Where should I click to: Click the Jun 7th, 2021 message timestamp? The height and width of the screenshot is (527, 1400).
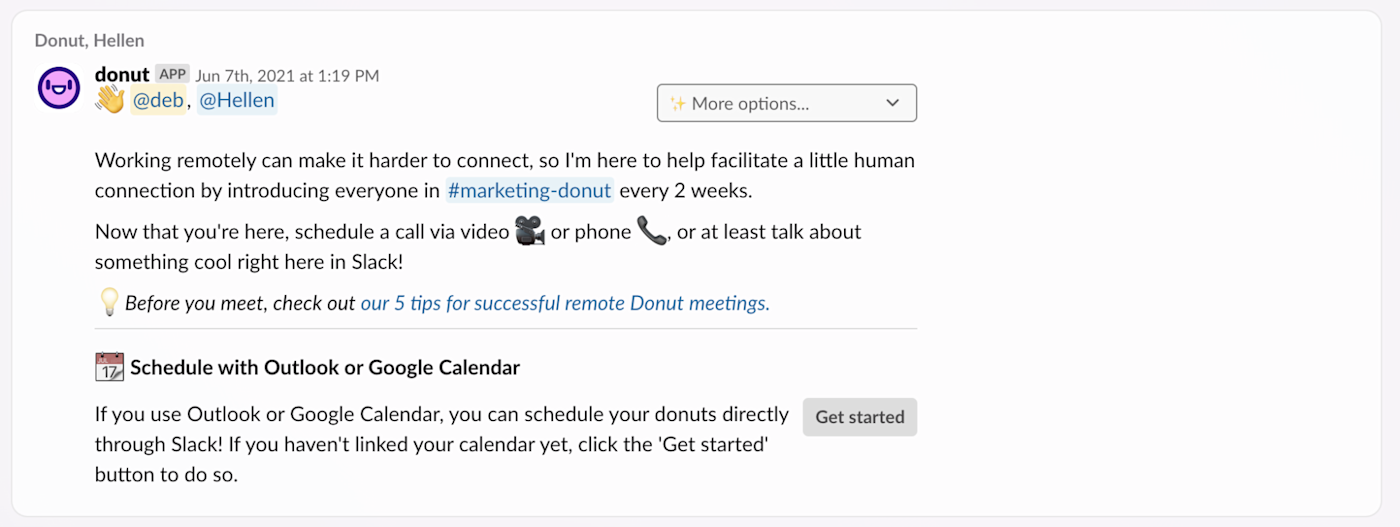click(287, 76)
